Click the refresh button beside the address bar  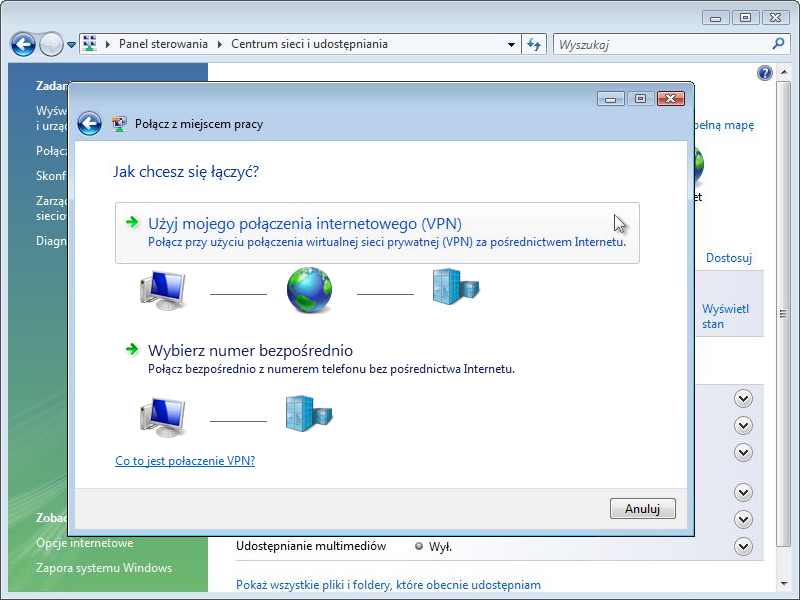[534, 44]
